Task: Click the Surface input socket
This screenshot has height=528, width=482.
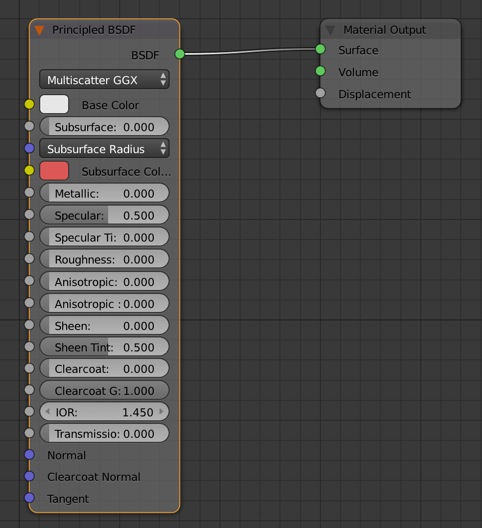Action: [x=320, y=49]
